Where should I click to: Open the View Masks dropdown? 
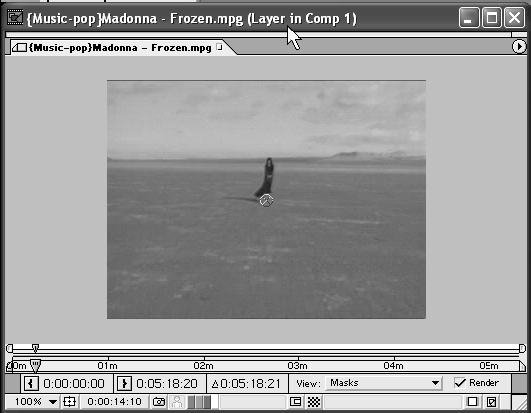(384, 383)
